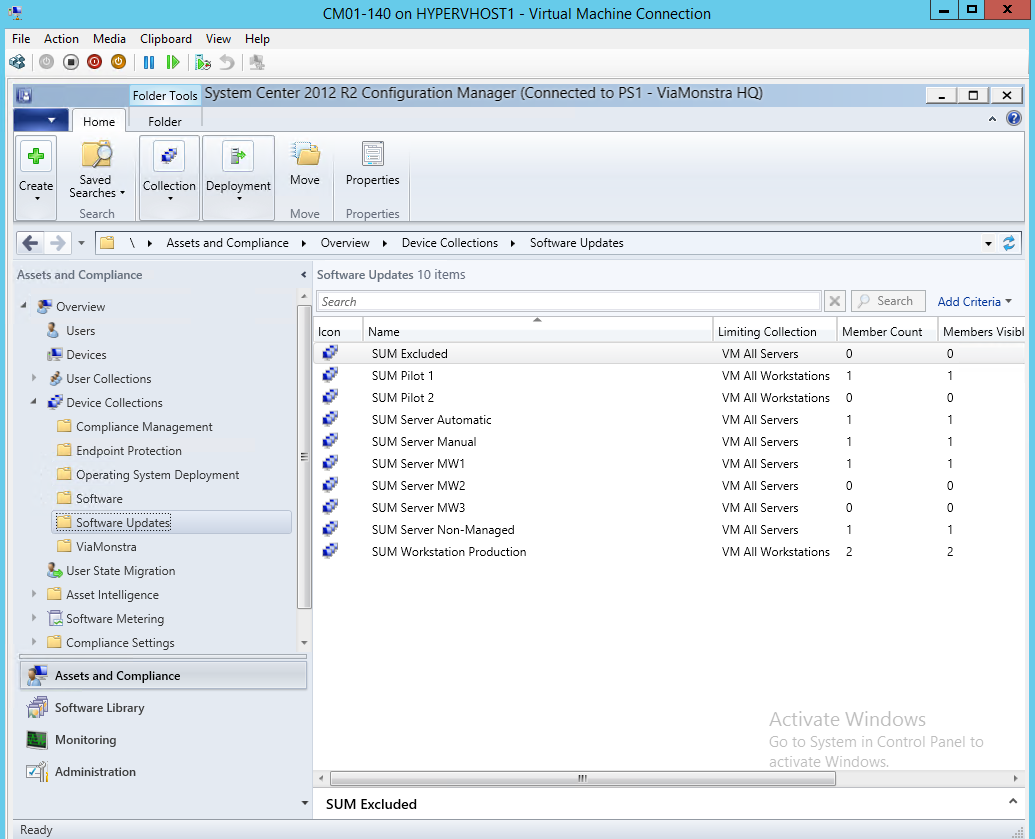Click the refresh icon beside breadcrumb bar

tap(1009, 243)
